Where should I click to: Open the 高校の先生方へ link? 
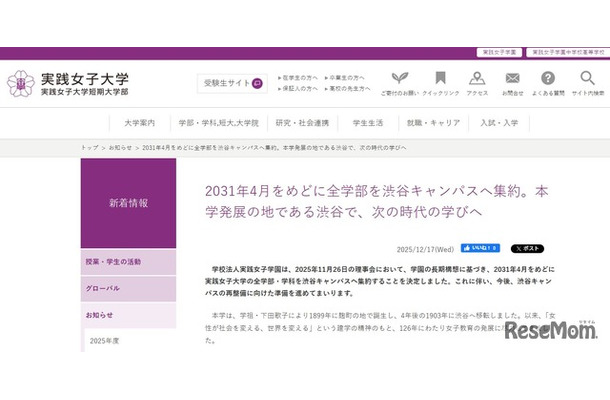click(347, 89)
